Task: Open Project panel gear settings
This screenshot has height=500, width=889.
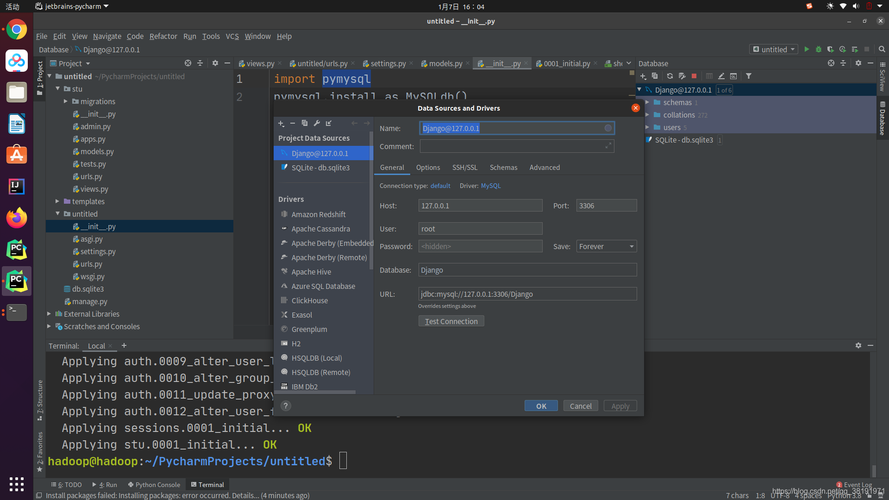Action: click(215, 63)
